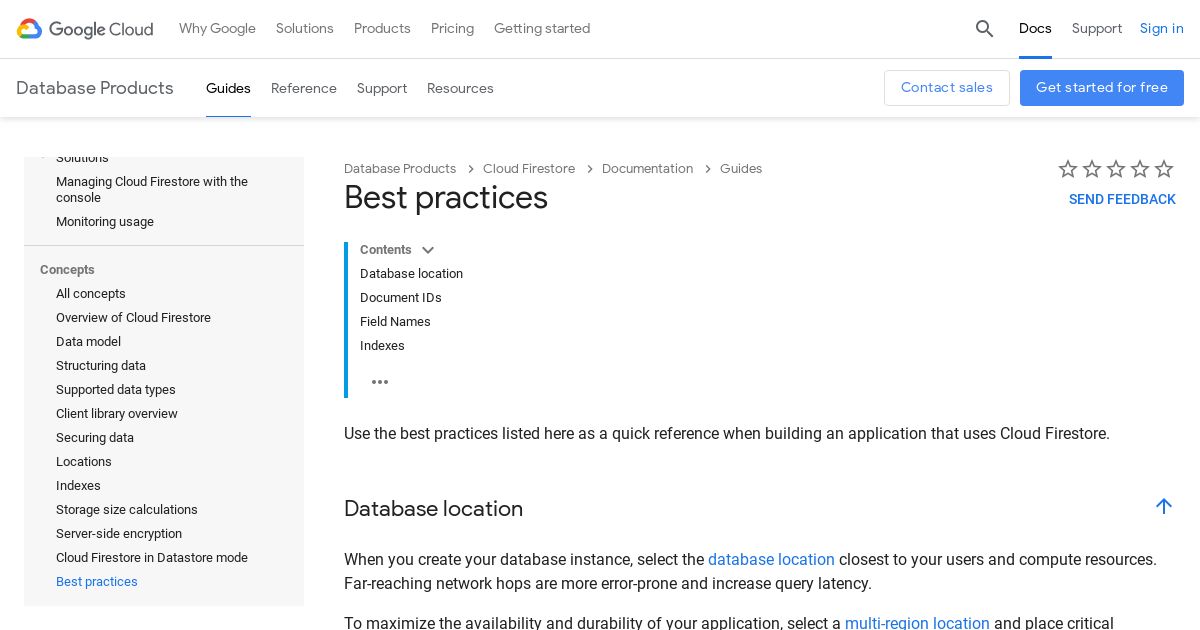Click the Google Cloud logo

[x=85, y=29]
